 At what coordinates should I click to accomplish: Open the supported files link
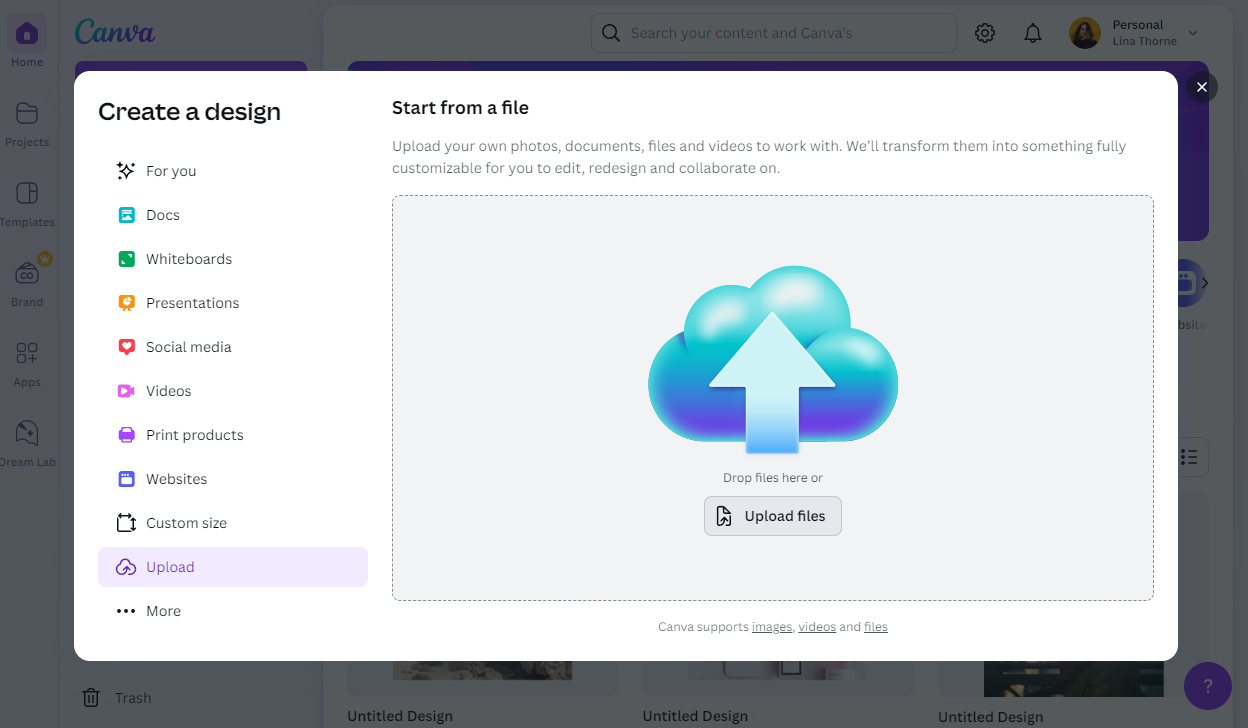point(876,627)
